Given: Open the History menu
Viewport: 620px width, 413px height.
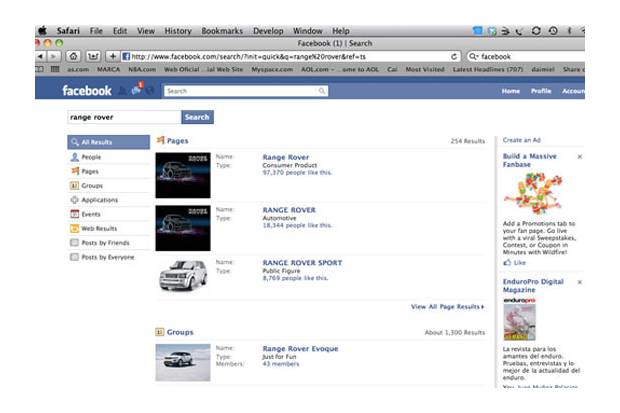Looking at the screenshot, I should (x=178, y=31).
